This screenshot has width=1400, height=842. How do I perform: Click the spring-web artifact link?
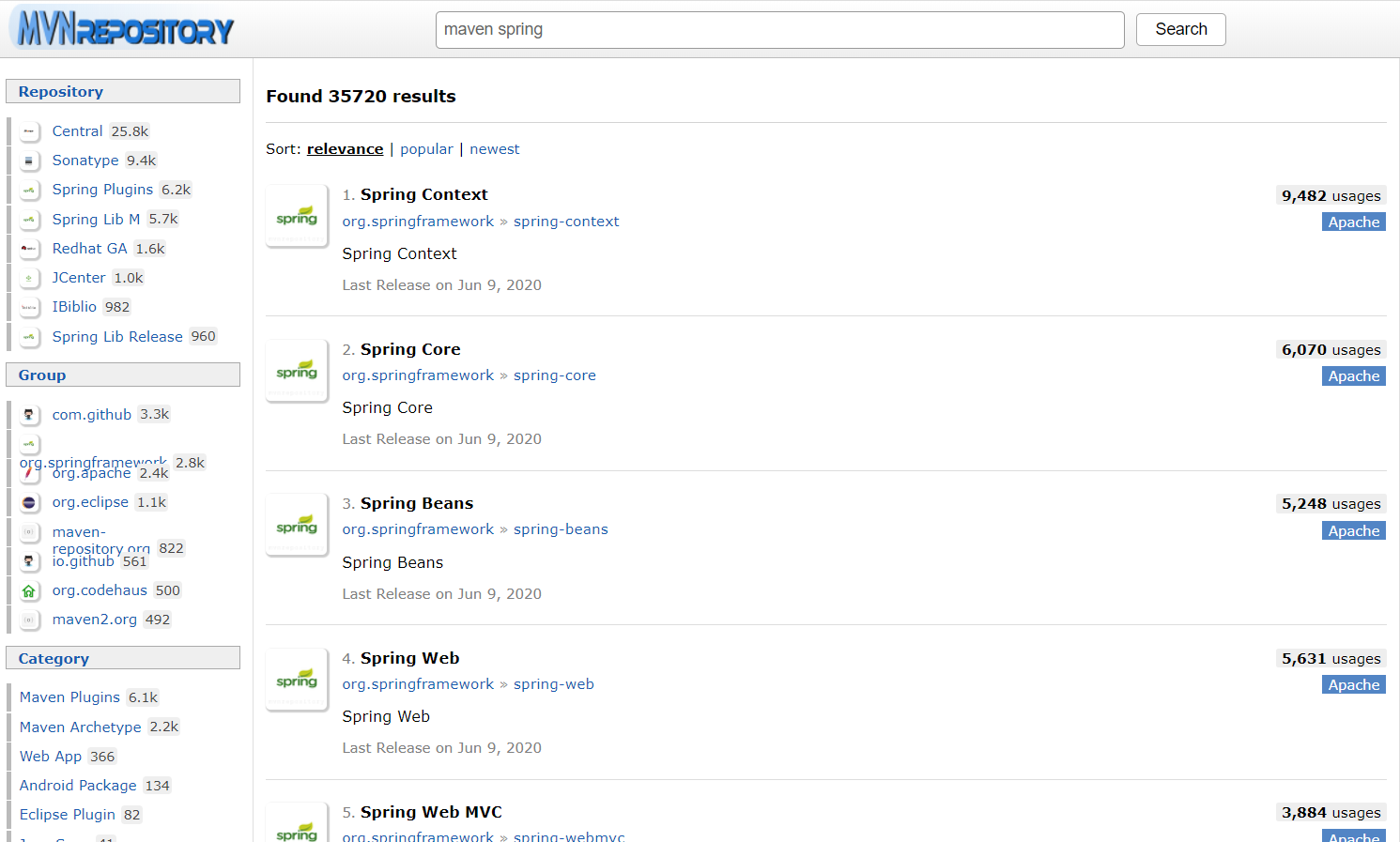point(554,684)
